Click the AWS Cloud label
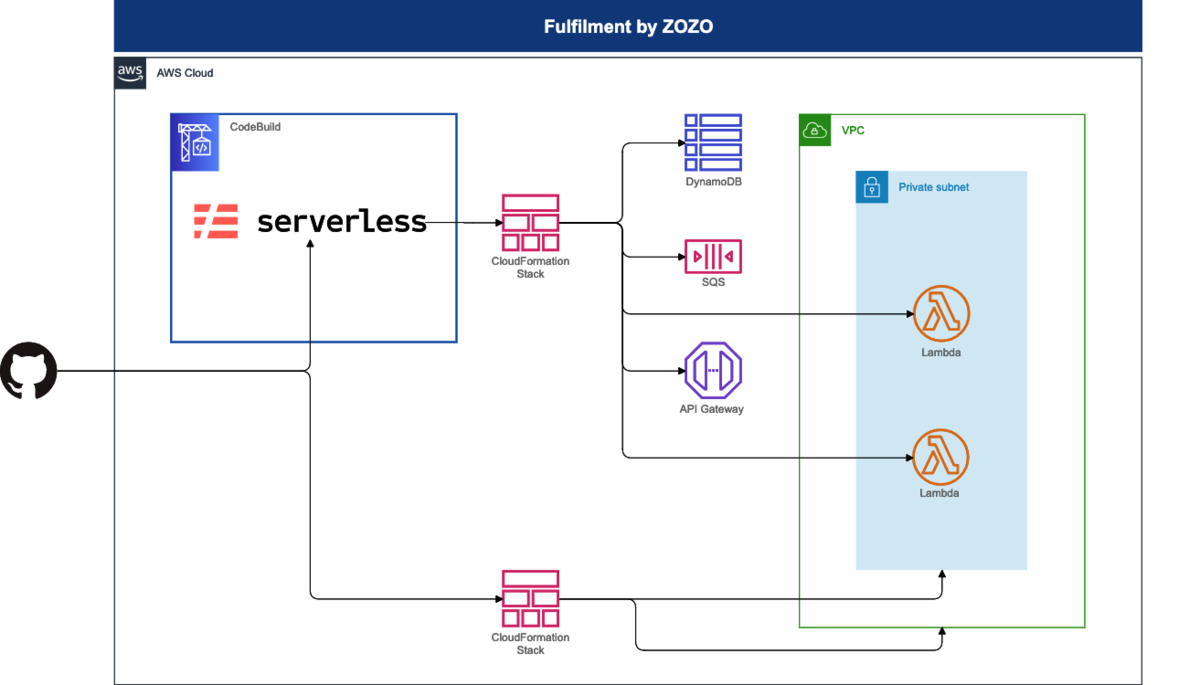 tap(185, 73)
